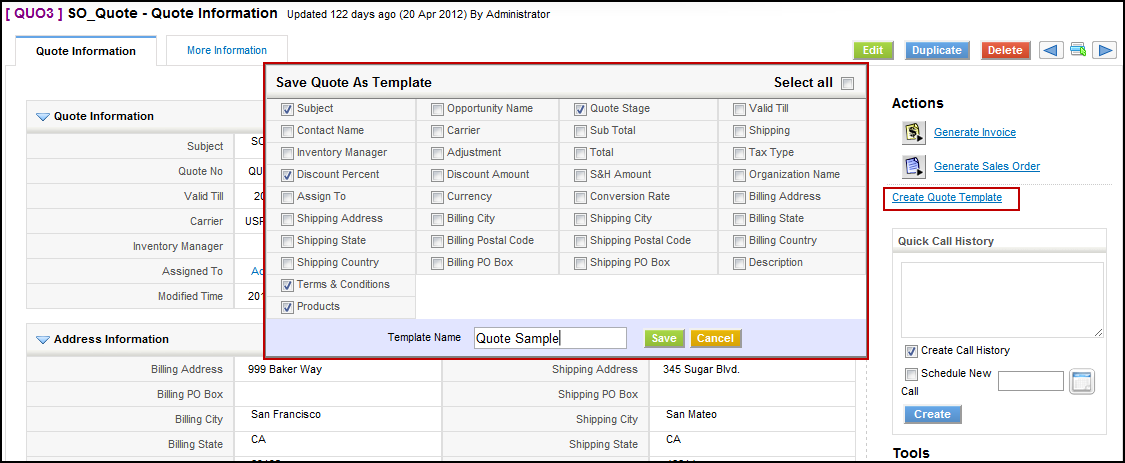Toggle the Create Call History checkbox
The image size is (1125, 463).
pyautogui.click(x=911, y=351)
